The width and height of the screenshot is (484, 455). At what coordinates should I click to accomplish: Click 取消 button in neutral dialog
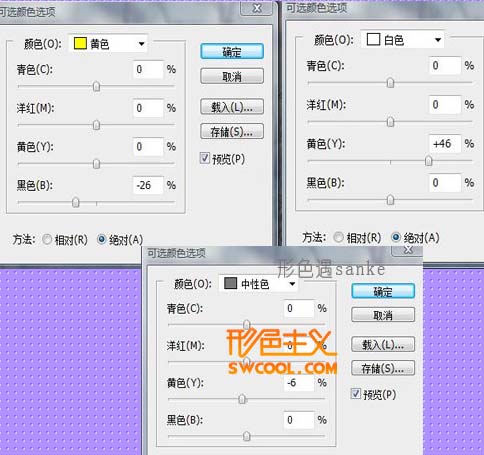click(x=383, y=315)
